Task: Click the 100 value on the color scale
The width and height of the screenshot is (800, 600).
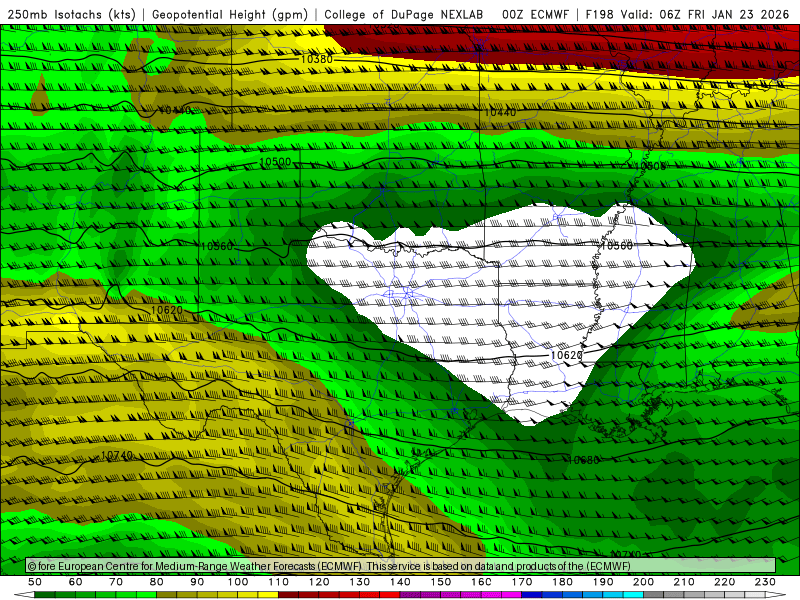Action: click(x=238, y=582)
